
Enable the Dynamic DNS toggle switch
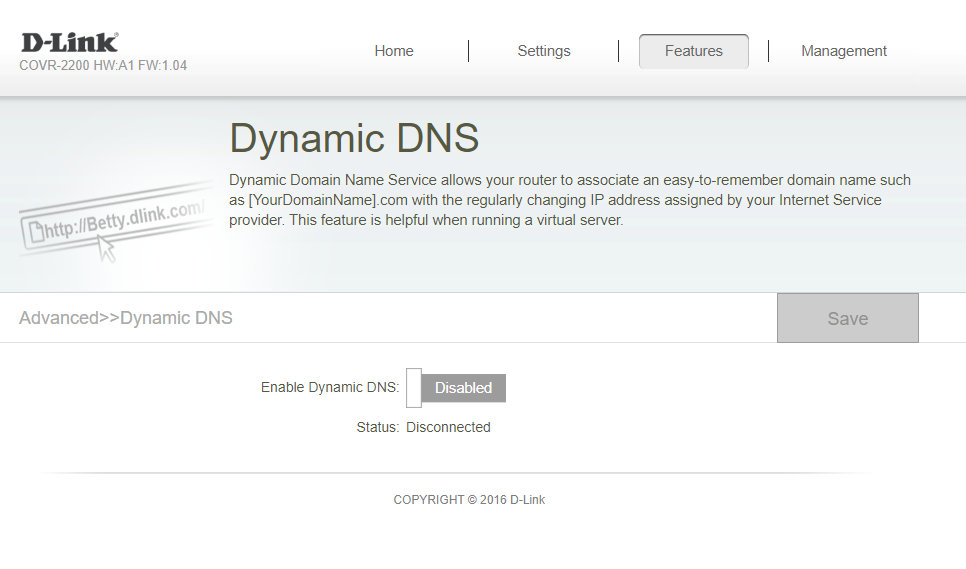455,388
